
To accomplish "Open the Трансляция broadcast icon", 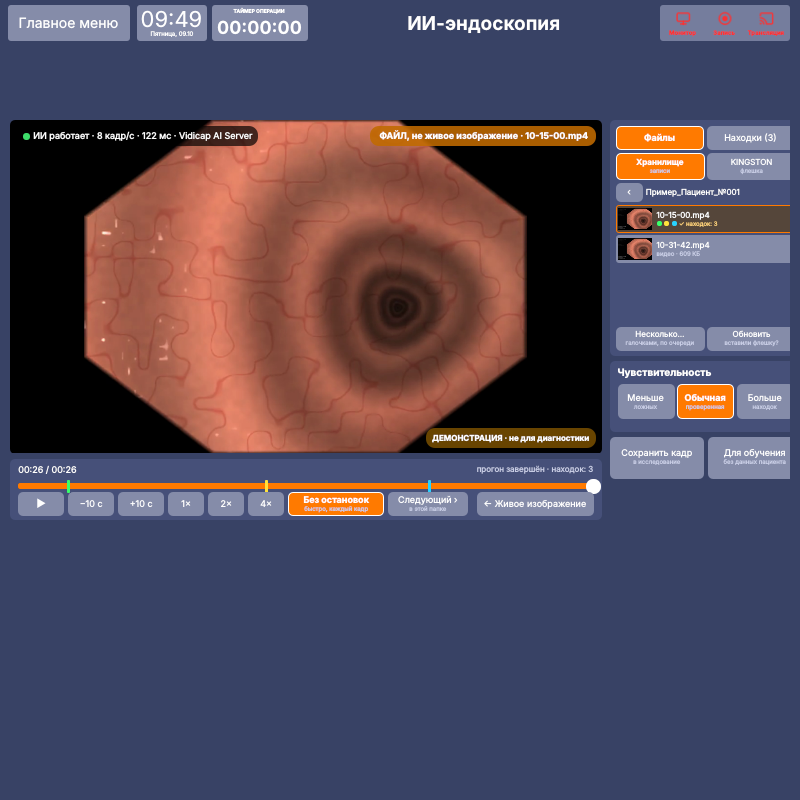I will (x=766, y=23).
